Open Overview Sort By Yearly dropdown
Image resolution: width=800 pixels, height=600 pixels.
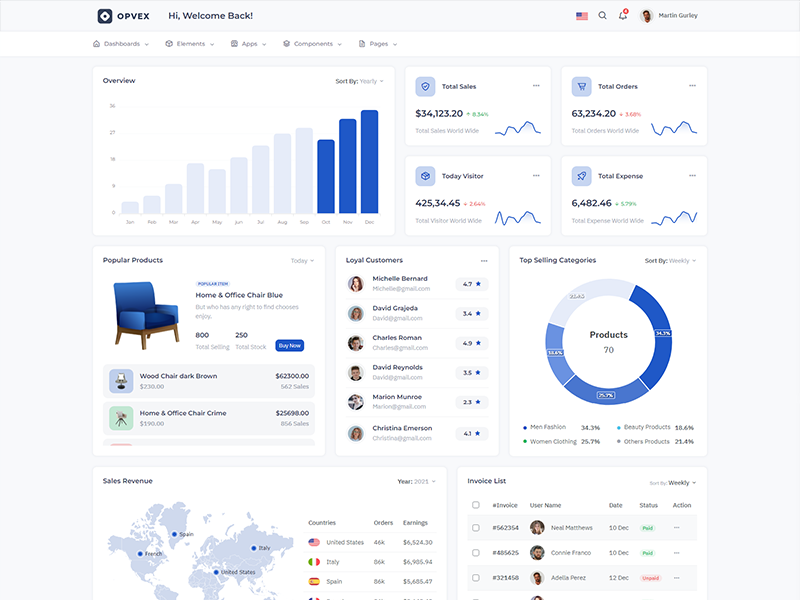pos(360,81)
